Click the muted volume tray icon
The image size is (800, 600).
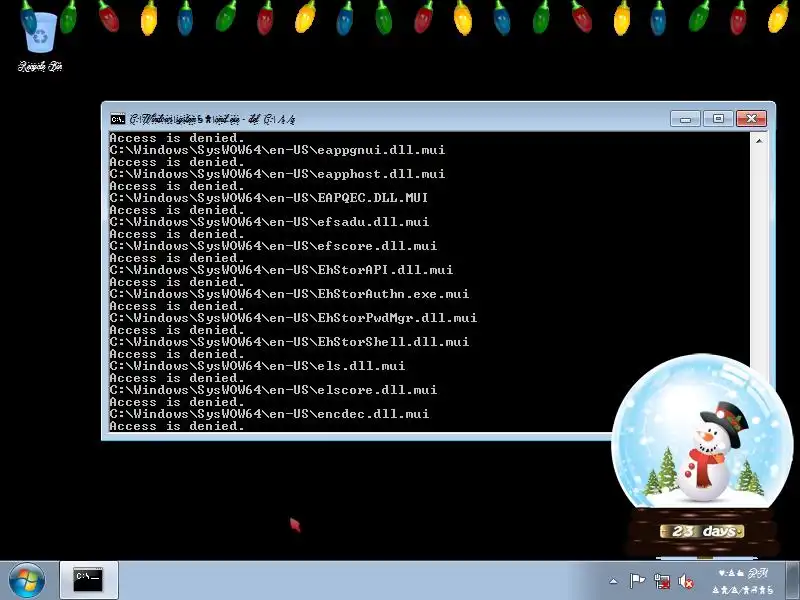[686, 581]
